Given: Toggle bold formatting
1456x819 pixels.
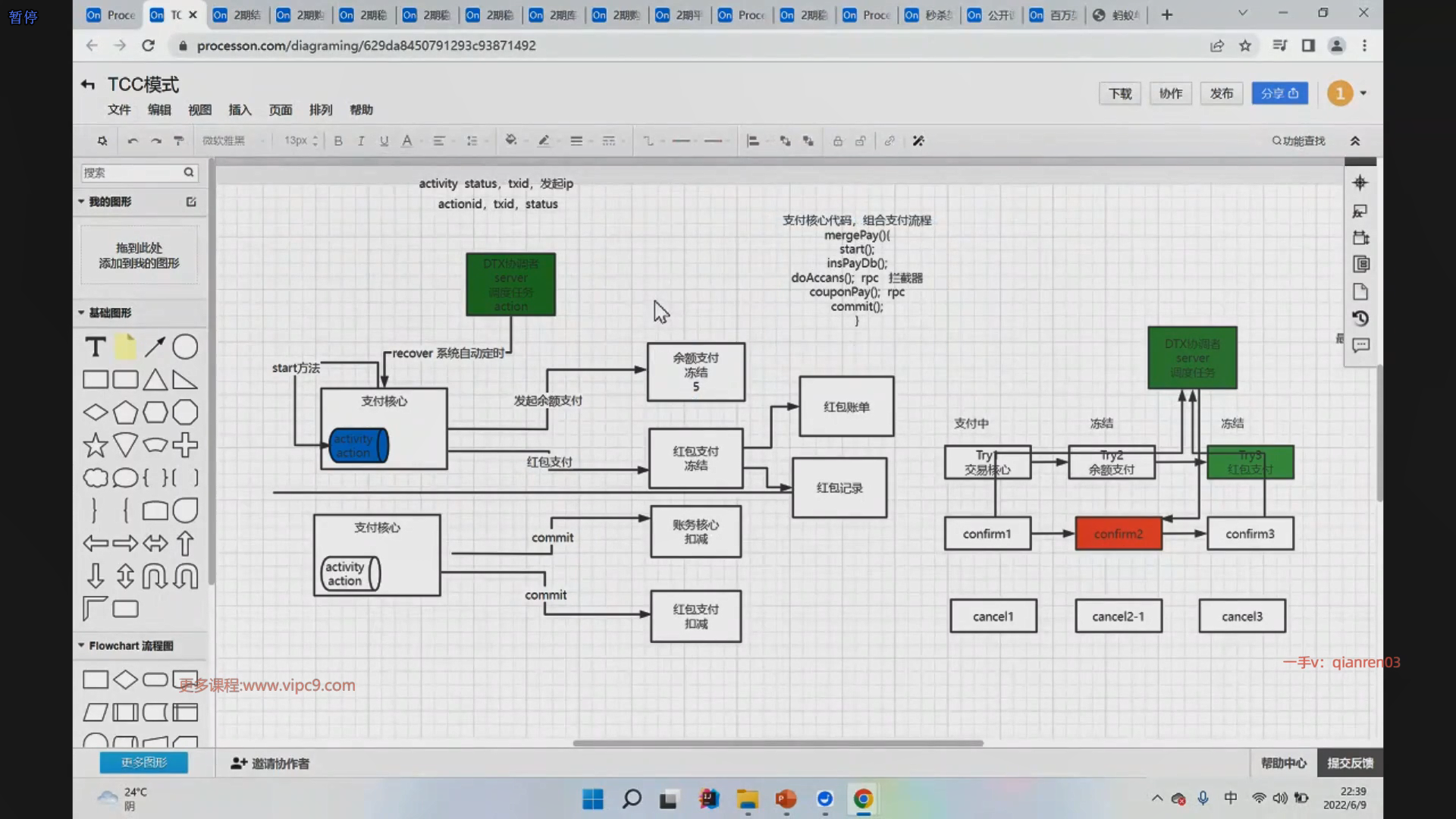Looking at the screenshot, I should [x=338, y=141].
